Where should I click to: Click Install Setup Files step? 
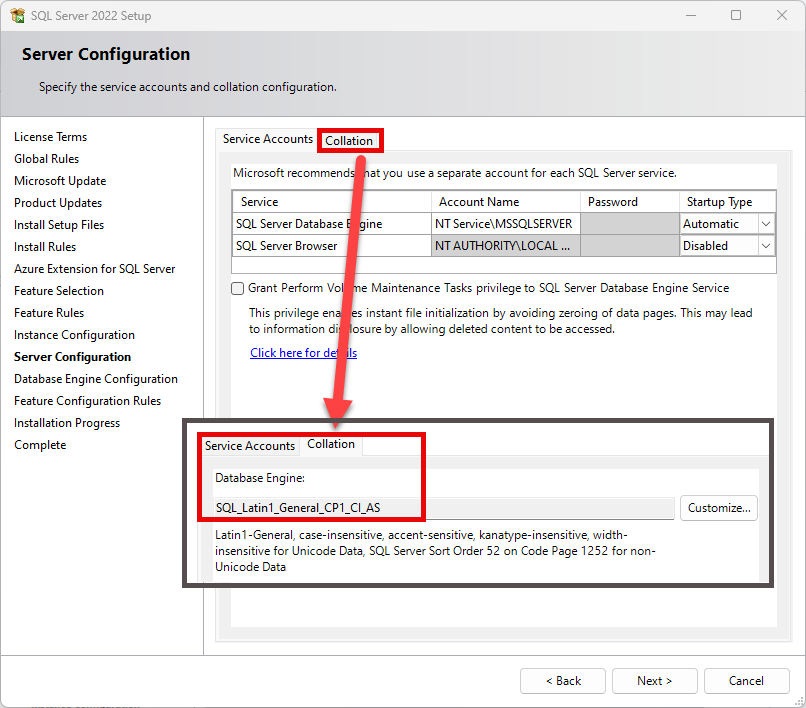[59, 225]
